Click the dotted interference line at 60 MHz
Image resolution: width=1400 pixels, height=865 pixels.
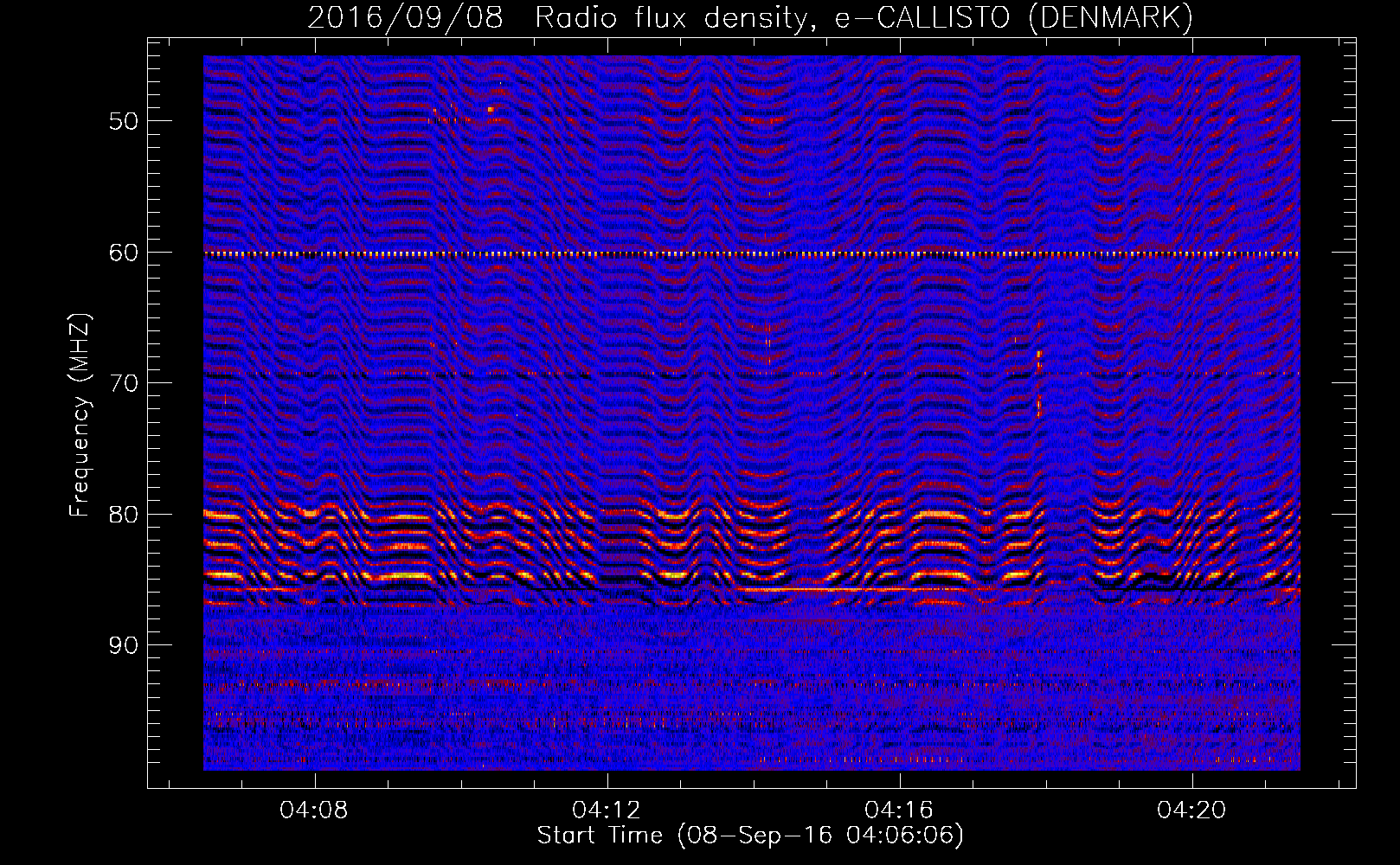click(752, 254)
